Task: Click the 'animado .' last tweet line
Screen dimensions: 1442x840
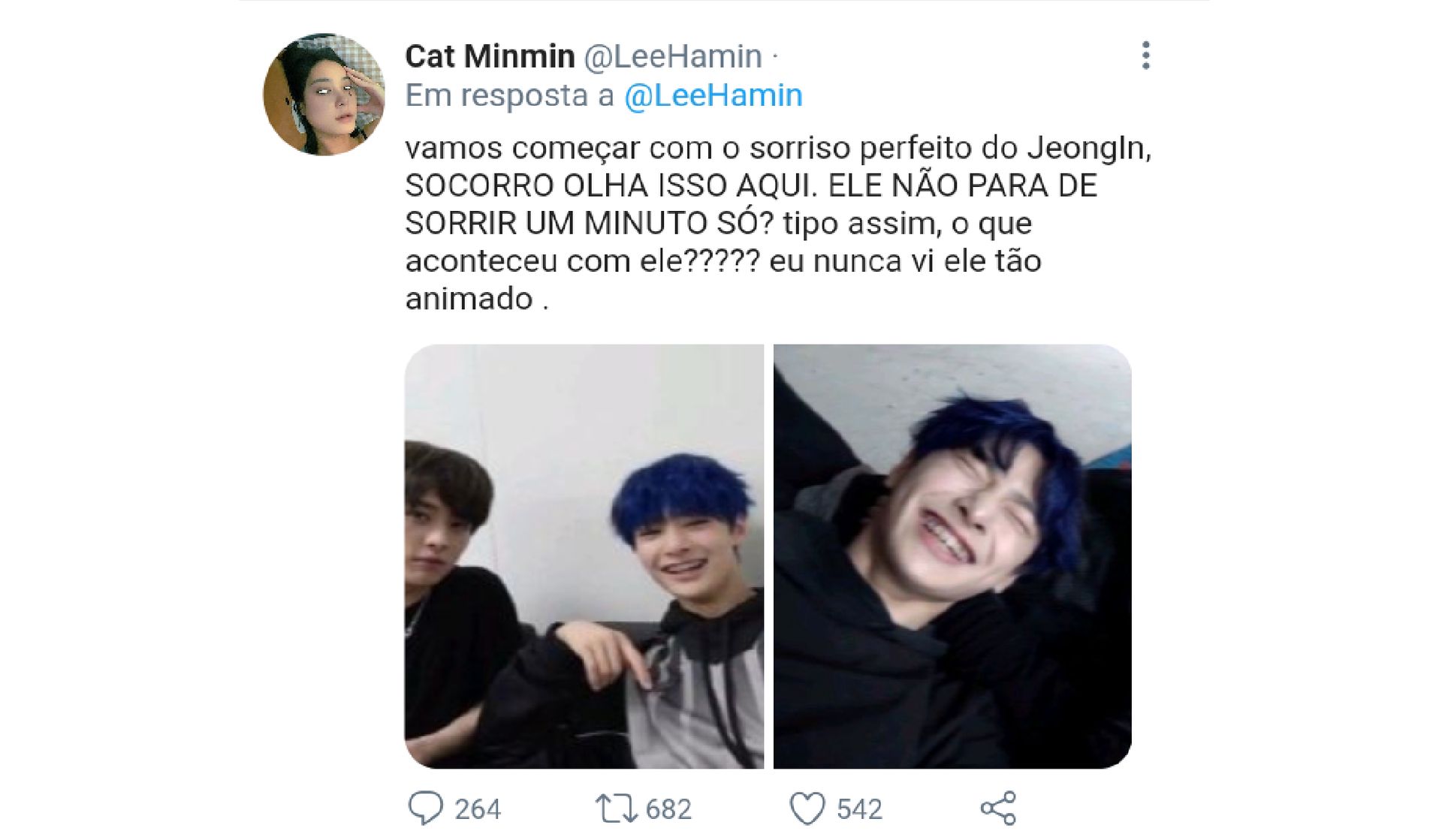Action: (477, 299)
